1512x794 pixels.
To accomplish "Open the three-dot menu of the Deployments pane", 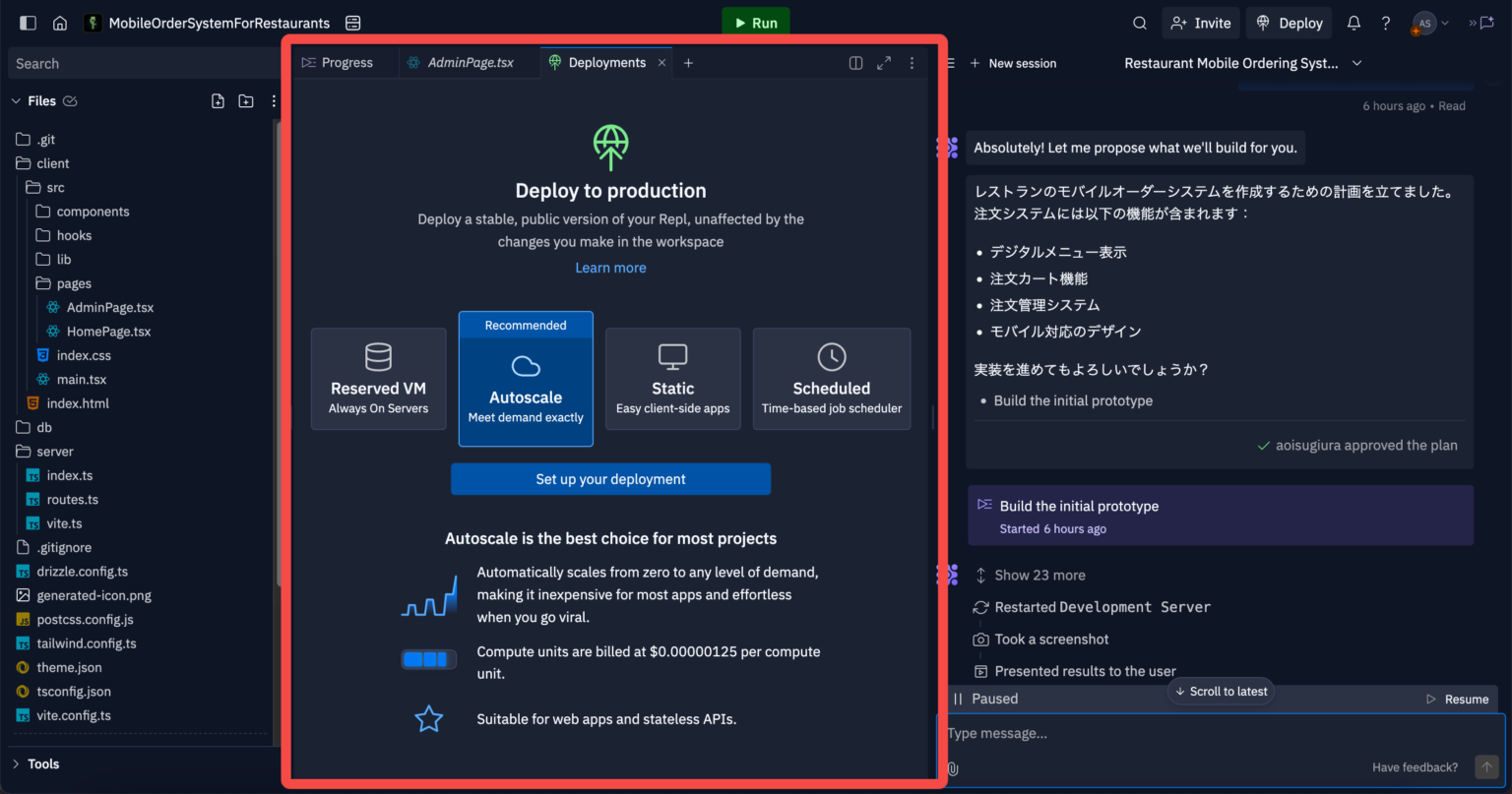I will coord(911,62).
